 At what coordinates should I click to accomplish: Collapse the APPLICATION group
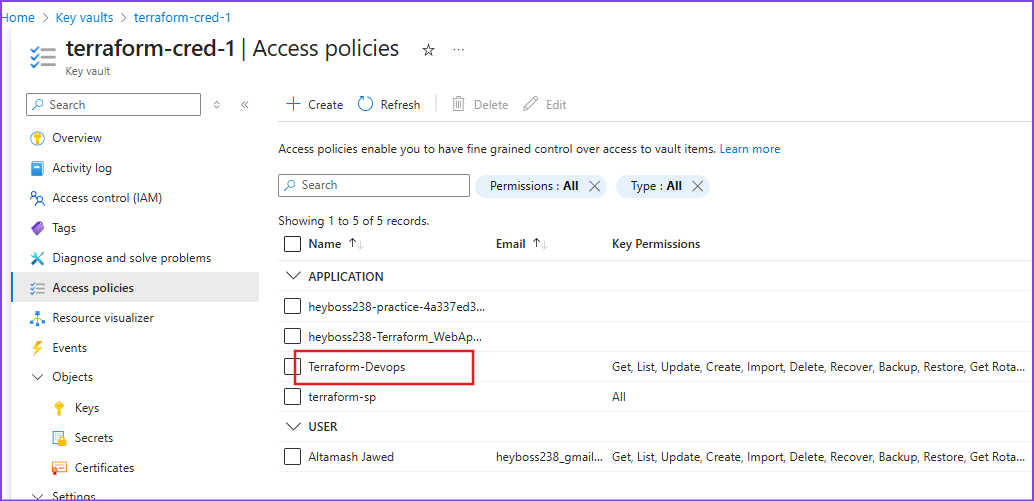(293, 277)
